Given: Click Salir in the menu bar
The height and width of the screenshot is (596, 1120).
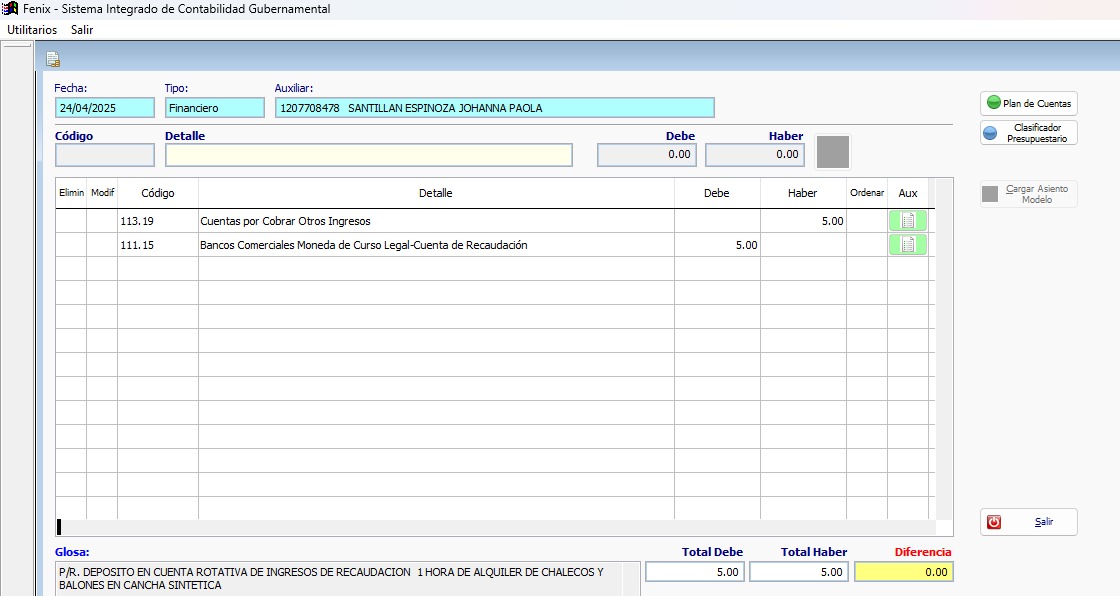Looking at the screenshot, I should [x=82, y=30].
